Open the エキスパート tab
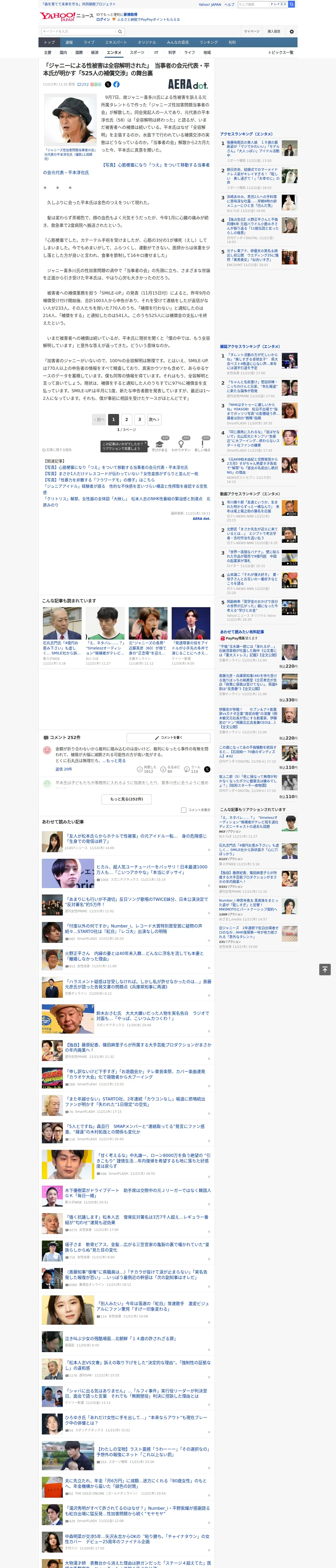 (116, 42)
